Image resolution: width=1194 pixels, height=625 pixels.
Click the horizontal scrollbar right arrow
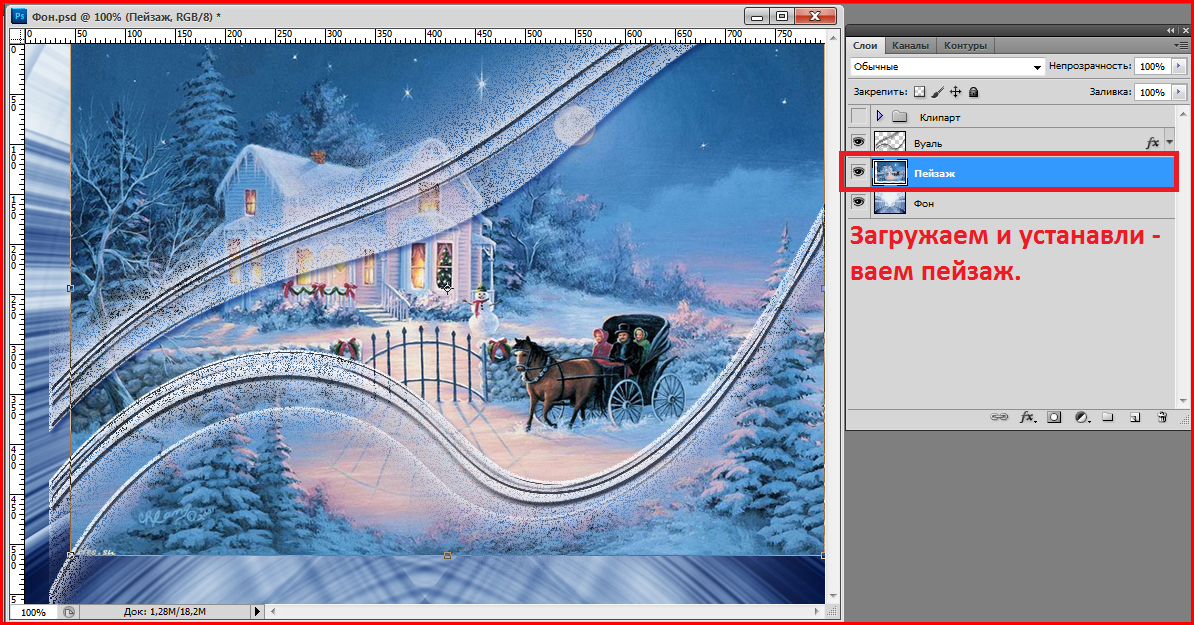click(819, 611)
